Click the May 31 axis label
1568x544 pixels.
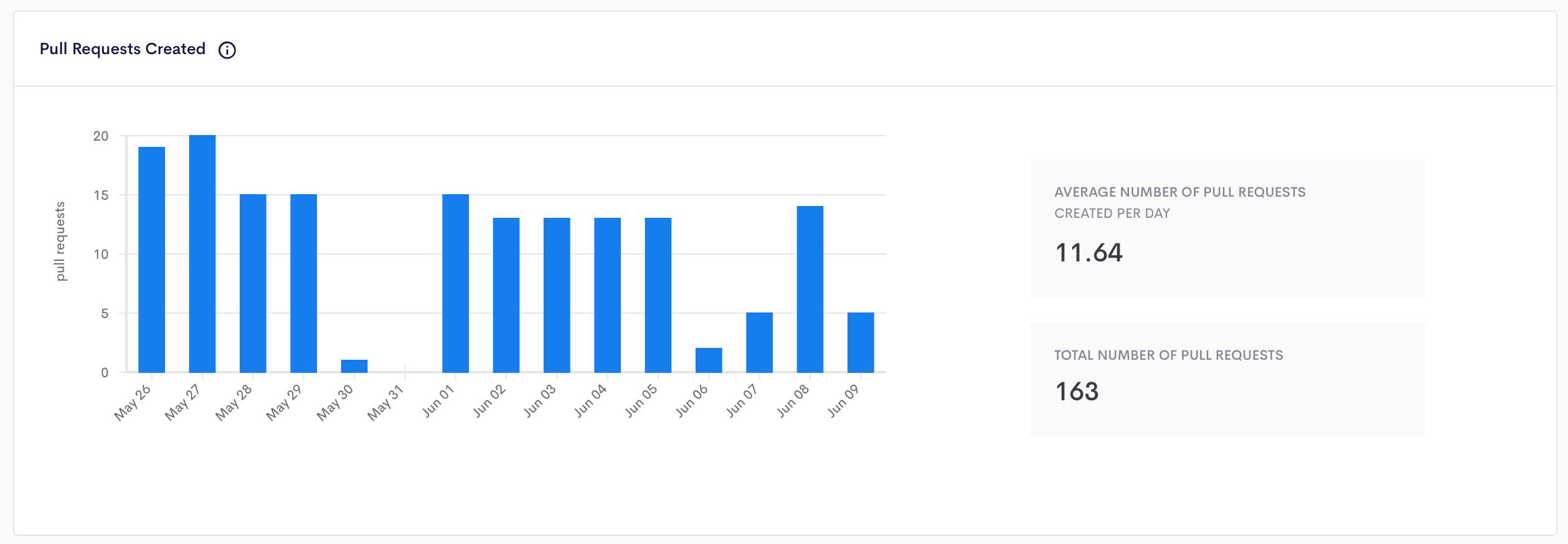click(385, 403)
